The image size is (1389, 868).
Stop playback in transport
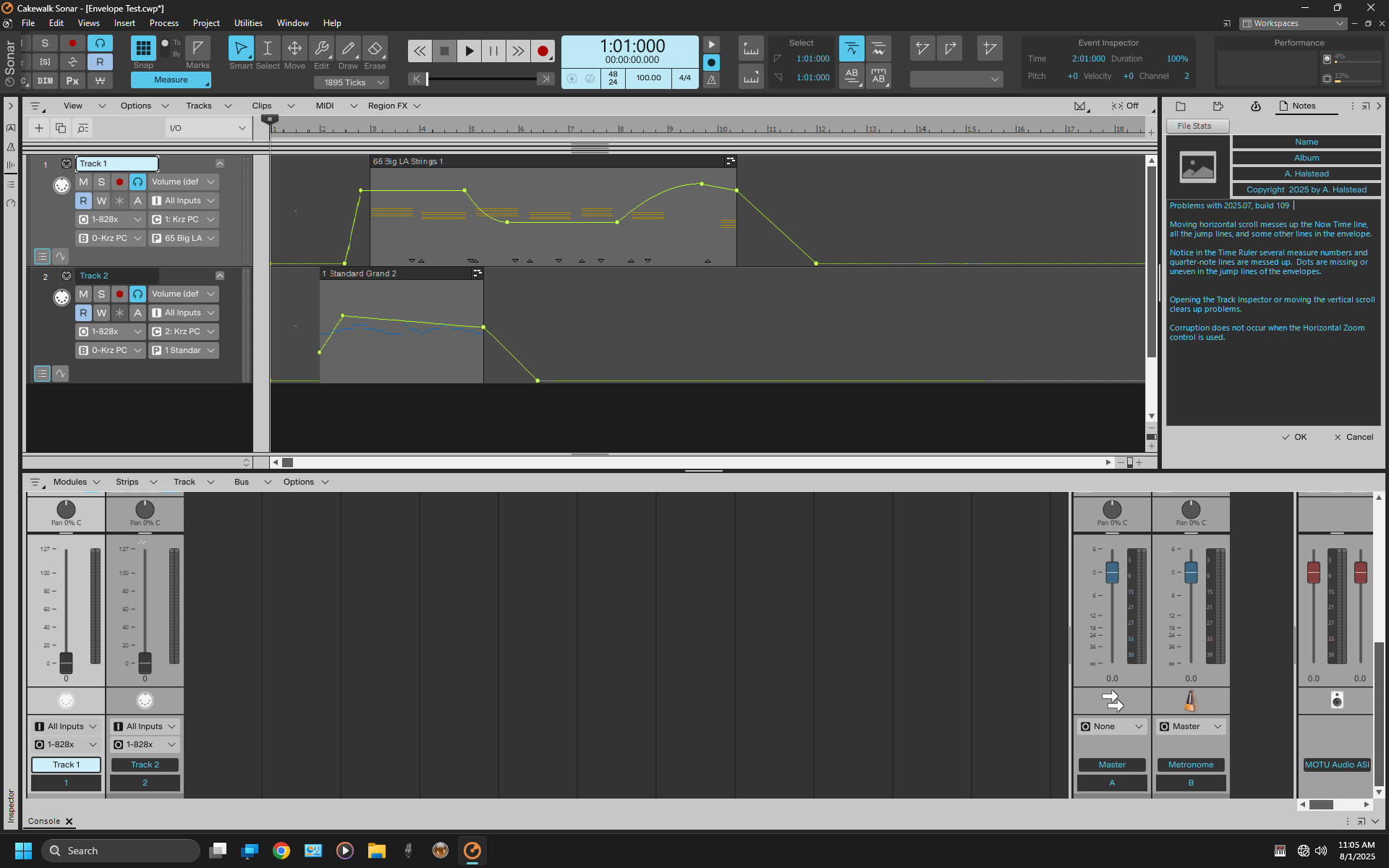444,51
